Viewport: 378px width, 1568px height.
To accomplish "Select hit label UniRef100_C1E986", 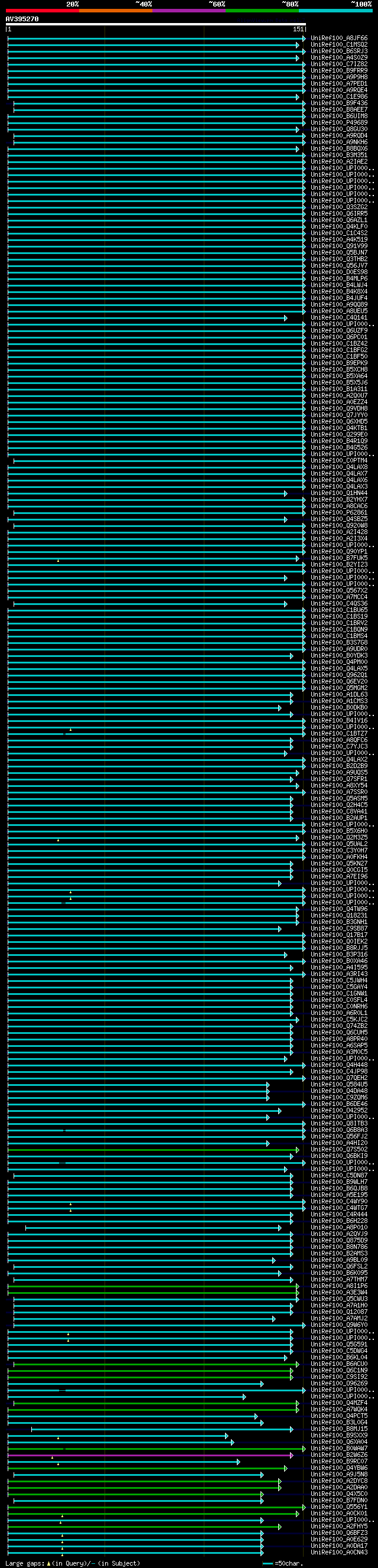I will (339, 96).
